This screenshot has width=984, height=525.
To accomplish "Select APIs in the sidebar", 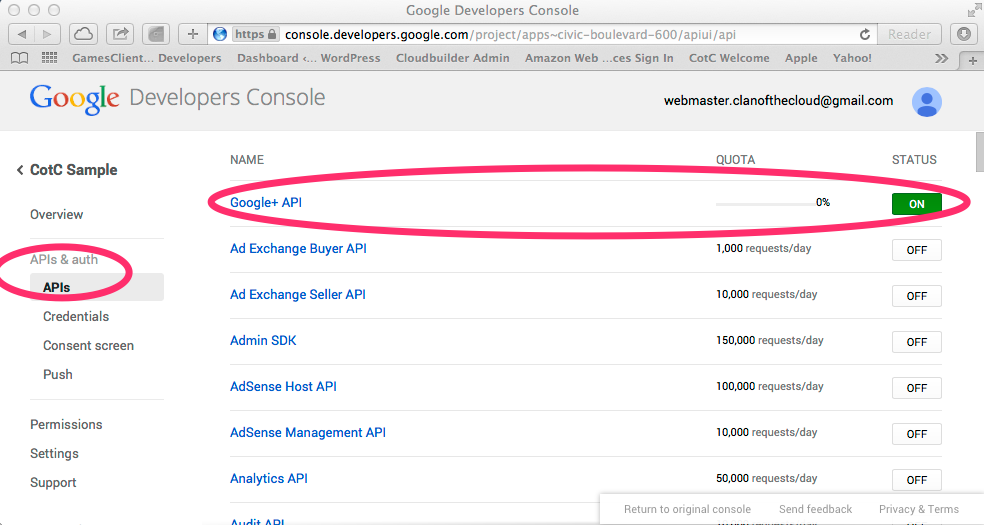I will (x=97, y=287).
